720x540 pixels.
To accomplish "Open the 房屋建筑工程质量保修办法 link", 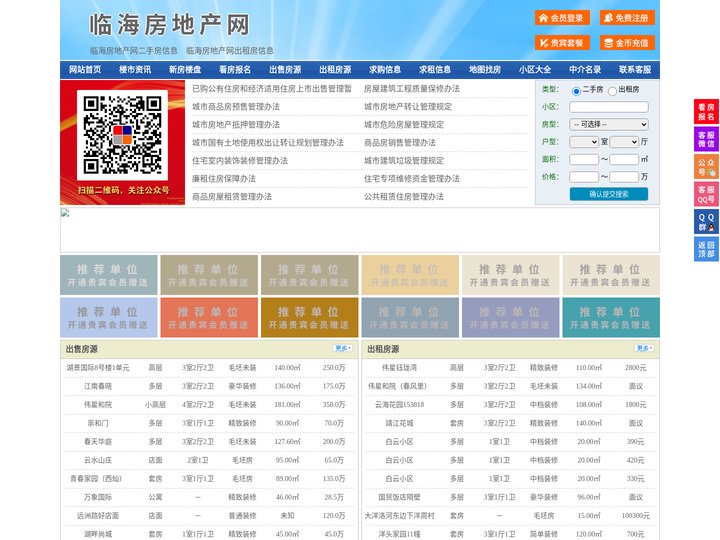I will 412,89.
